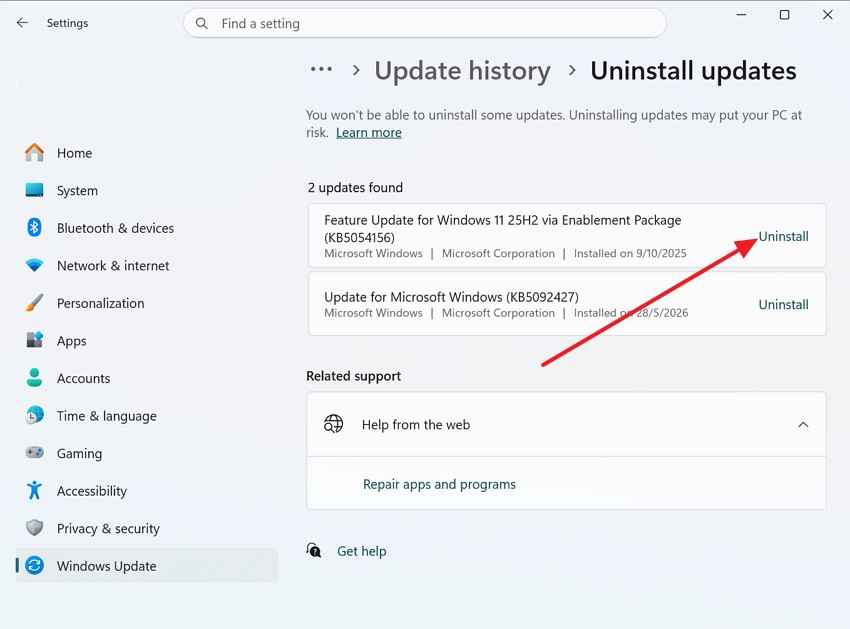Image resolution: width=850 pixels, height=629 pixels.
Task: Open Network & internet label
Action: coord(113,266)
